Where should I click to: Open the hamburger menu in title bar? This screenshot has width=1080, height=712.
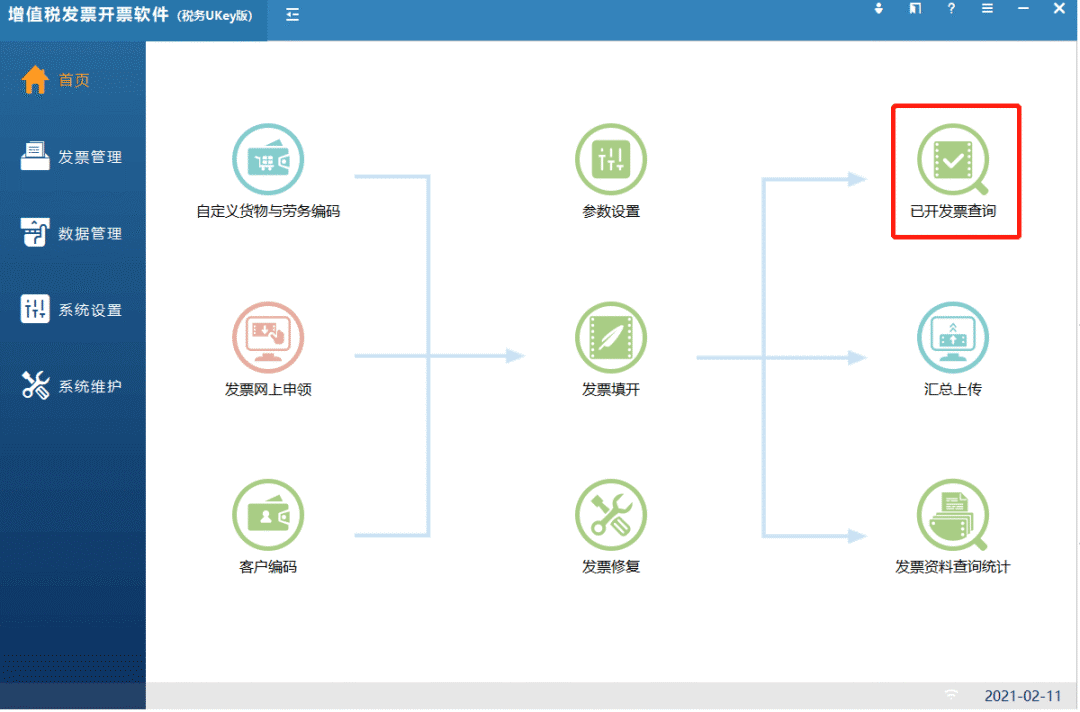point(987,8)
